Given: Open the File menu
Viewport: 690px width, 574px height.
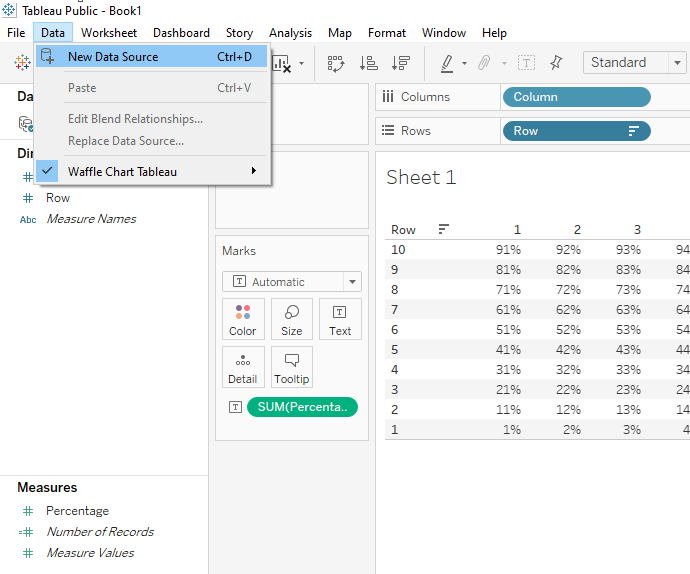Looking at the screenshot, I should (16, 33).
